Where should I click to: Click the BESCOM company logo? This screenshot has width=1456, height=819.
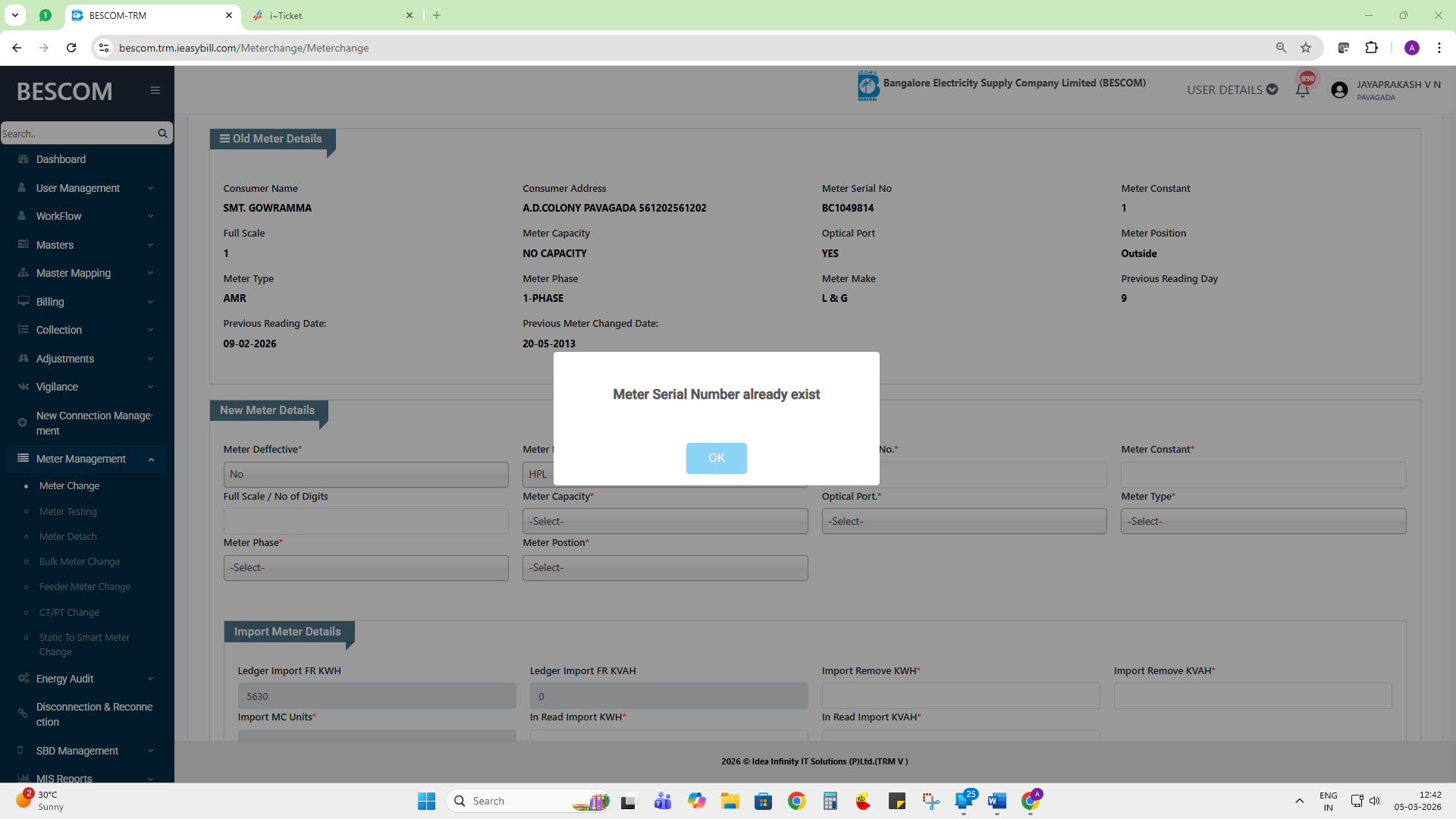point(868,86)
